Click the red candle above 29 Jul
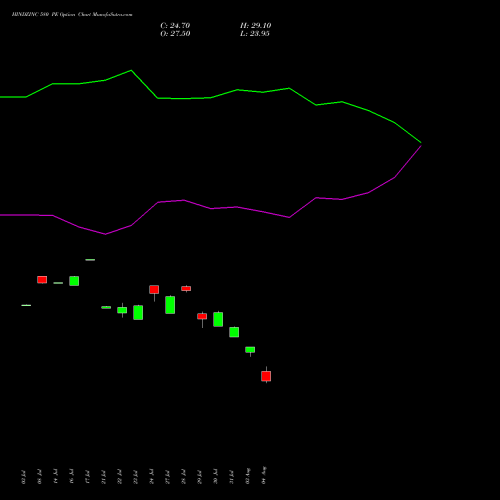Screen dimensions: 500x500 click(x=202, y=316)
